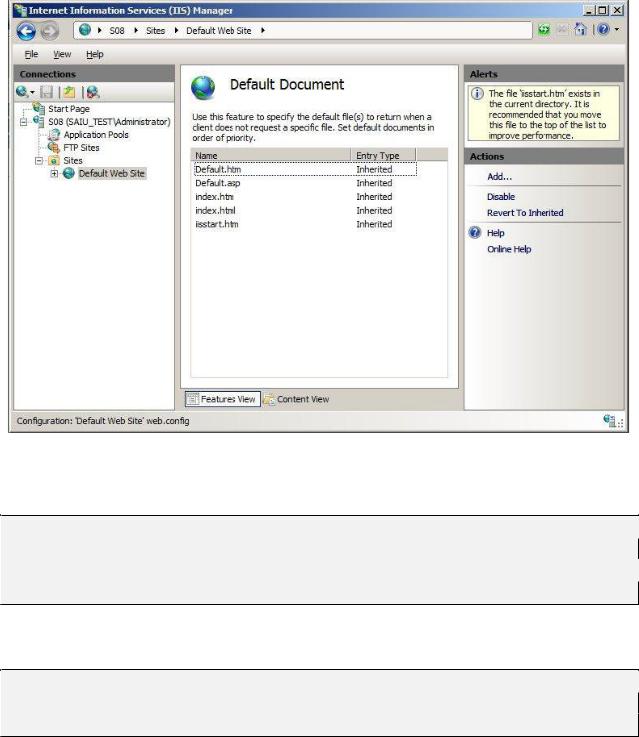Switch to Content View tab
Image resolution: width=639 pixels, height=737 pixels.
[x=297, y=400]
